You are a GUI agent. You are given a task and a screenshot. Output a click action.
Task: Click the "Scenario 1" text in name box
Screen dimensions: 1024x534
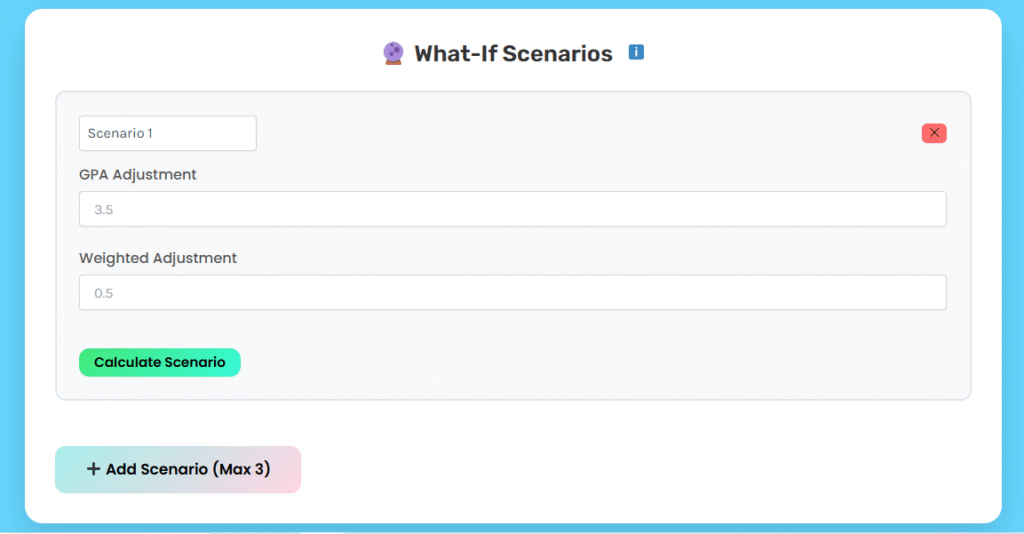120,133
